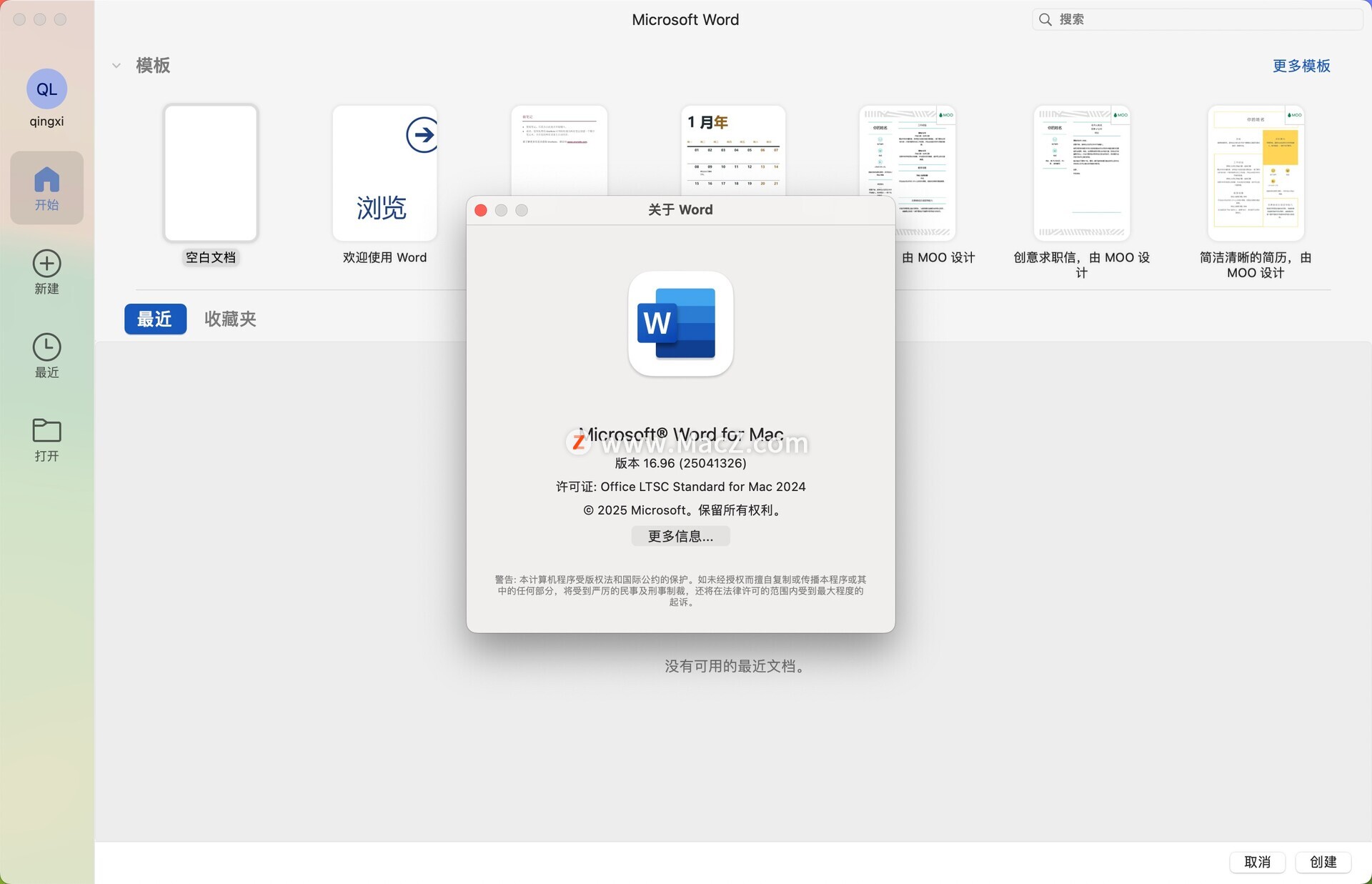Open the 更多模板 link
This screenshot has height=884, width=1372.
pos(1301,66)
